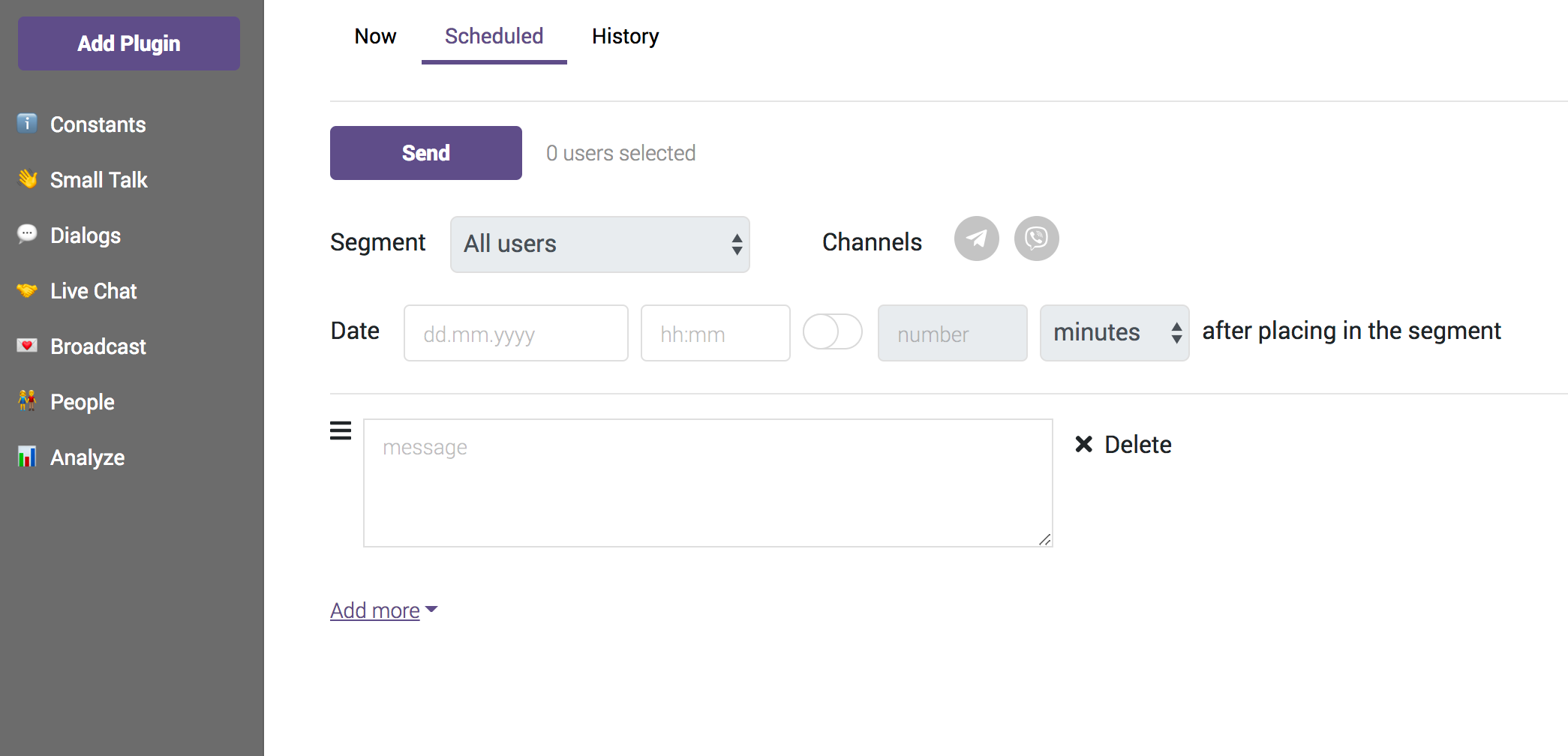1568x756 pixels.
Task: Click the heart envelope Broadcast icon
Action: [x=27, y=345]
